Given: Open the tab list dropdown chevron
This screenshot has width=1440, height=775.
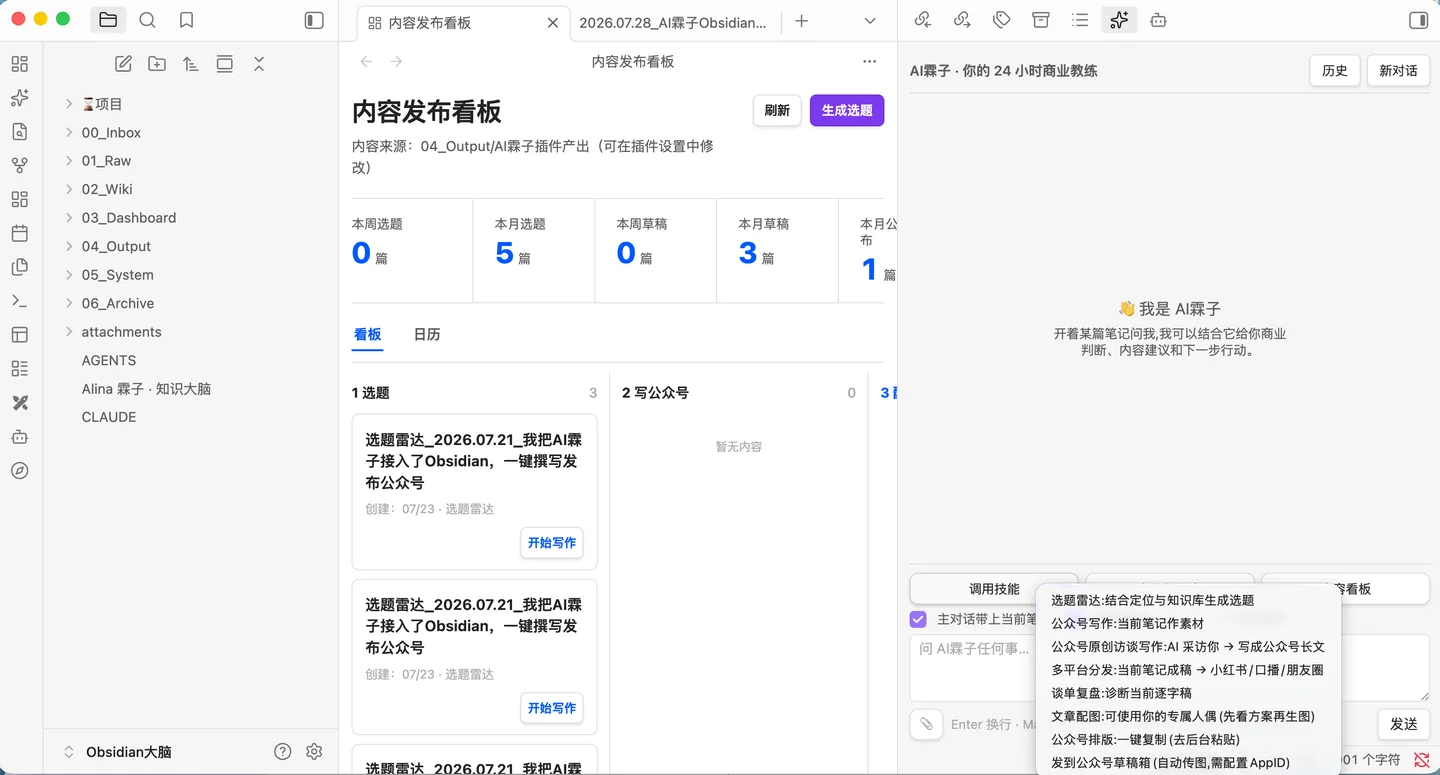Looking at the screenshot, I should tap(870, 21).
